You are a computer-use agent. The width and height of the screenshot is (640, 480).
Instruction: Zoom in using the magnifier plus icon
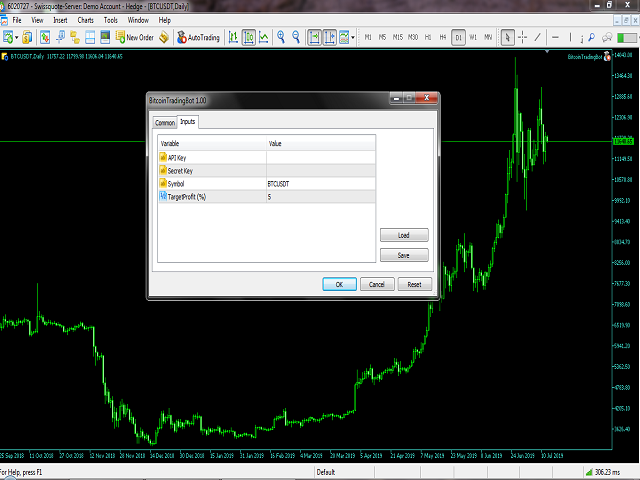[x=281, y=37]
